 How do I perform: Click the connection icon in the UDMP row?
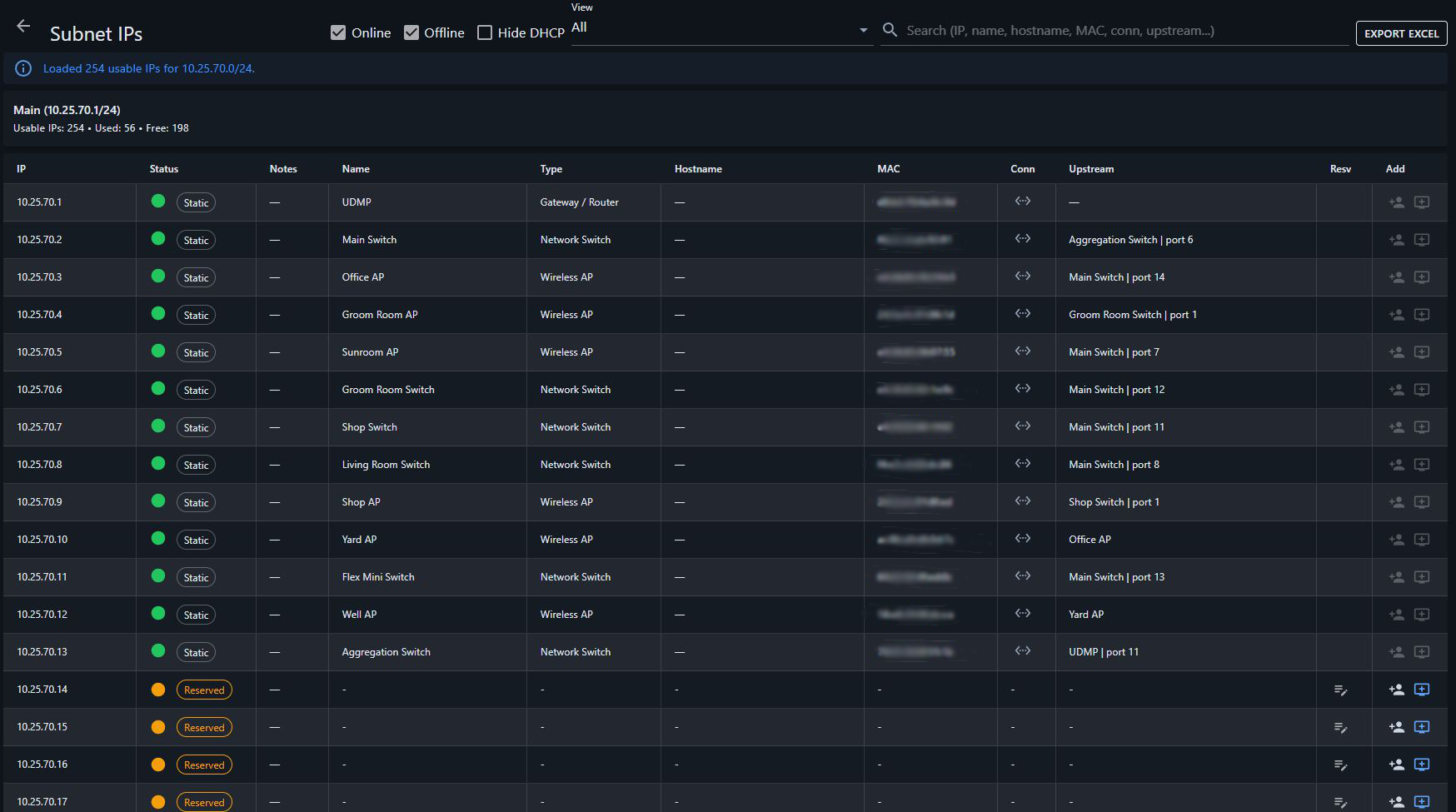pyautogui.click(x=1023, y=202)
